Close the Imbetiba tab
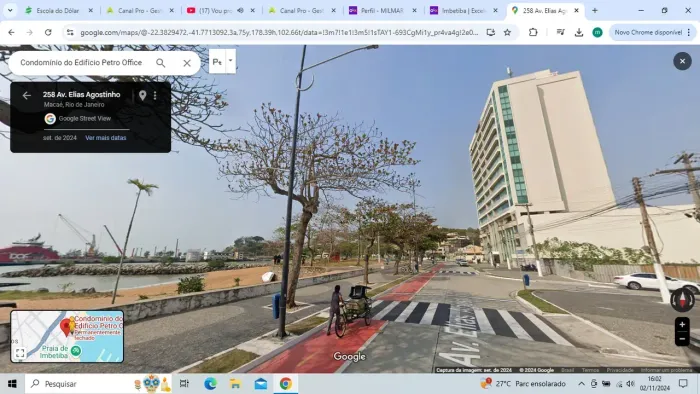The width and height of the screenshot is (700, 394). tap(495, 10)
